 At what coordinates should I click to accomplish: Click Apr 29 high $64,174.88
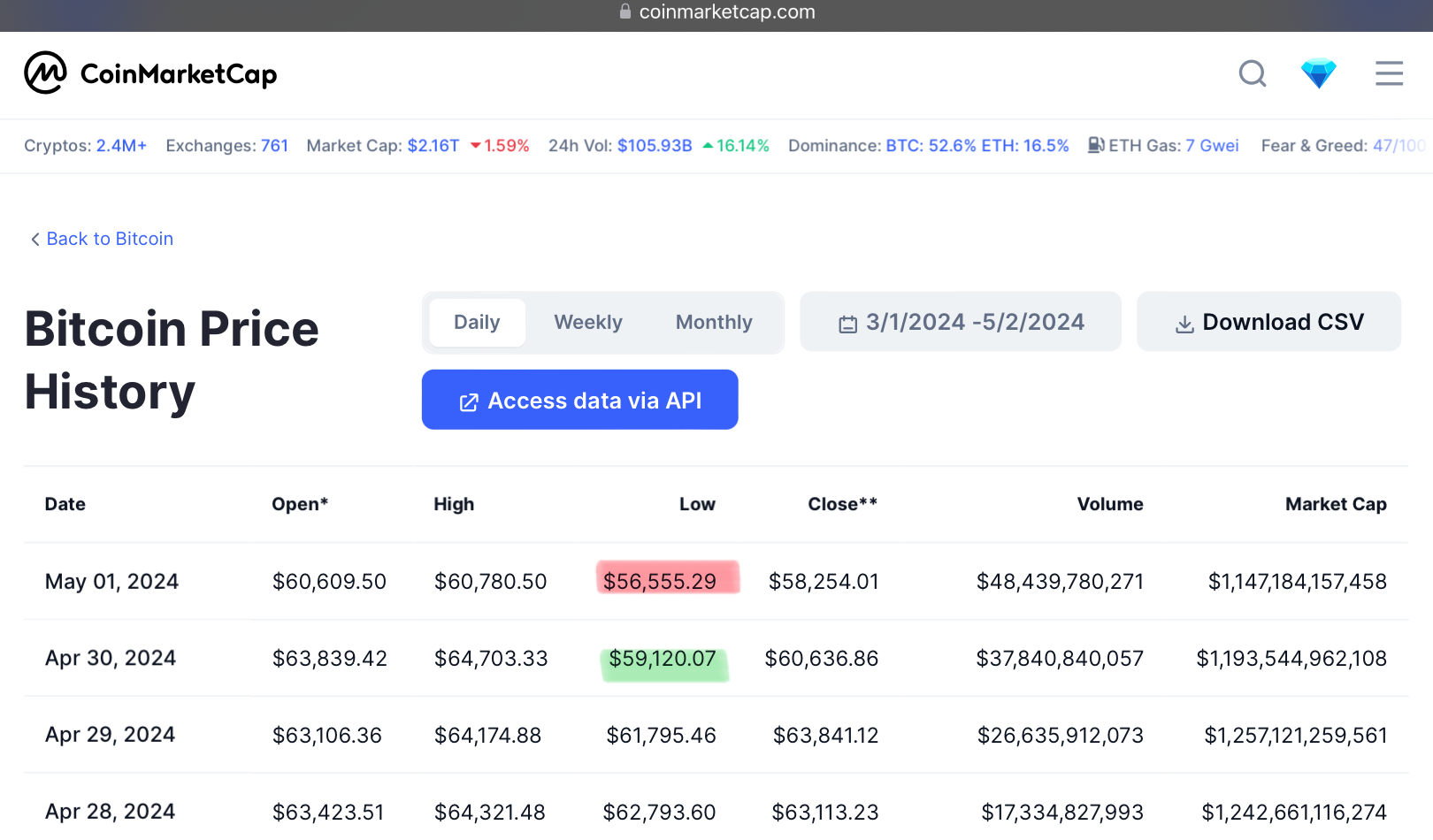coord(487,735)
